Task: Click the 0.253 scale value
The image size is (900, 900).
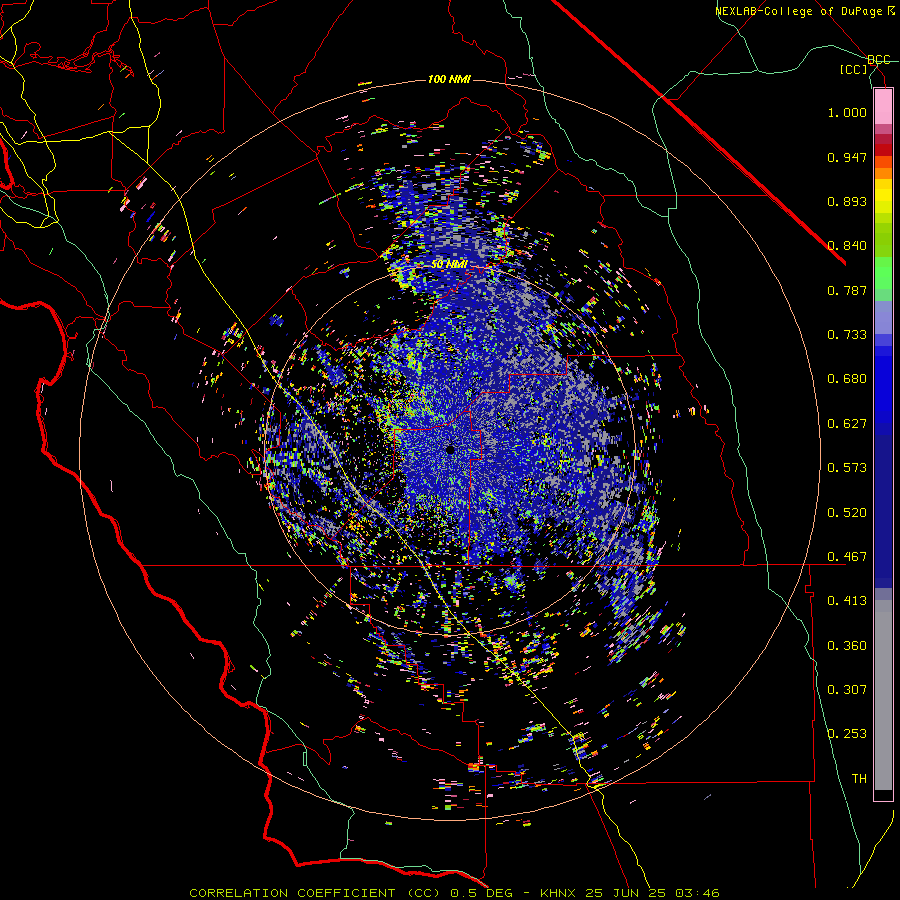Action: 847,734
